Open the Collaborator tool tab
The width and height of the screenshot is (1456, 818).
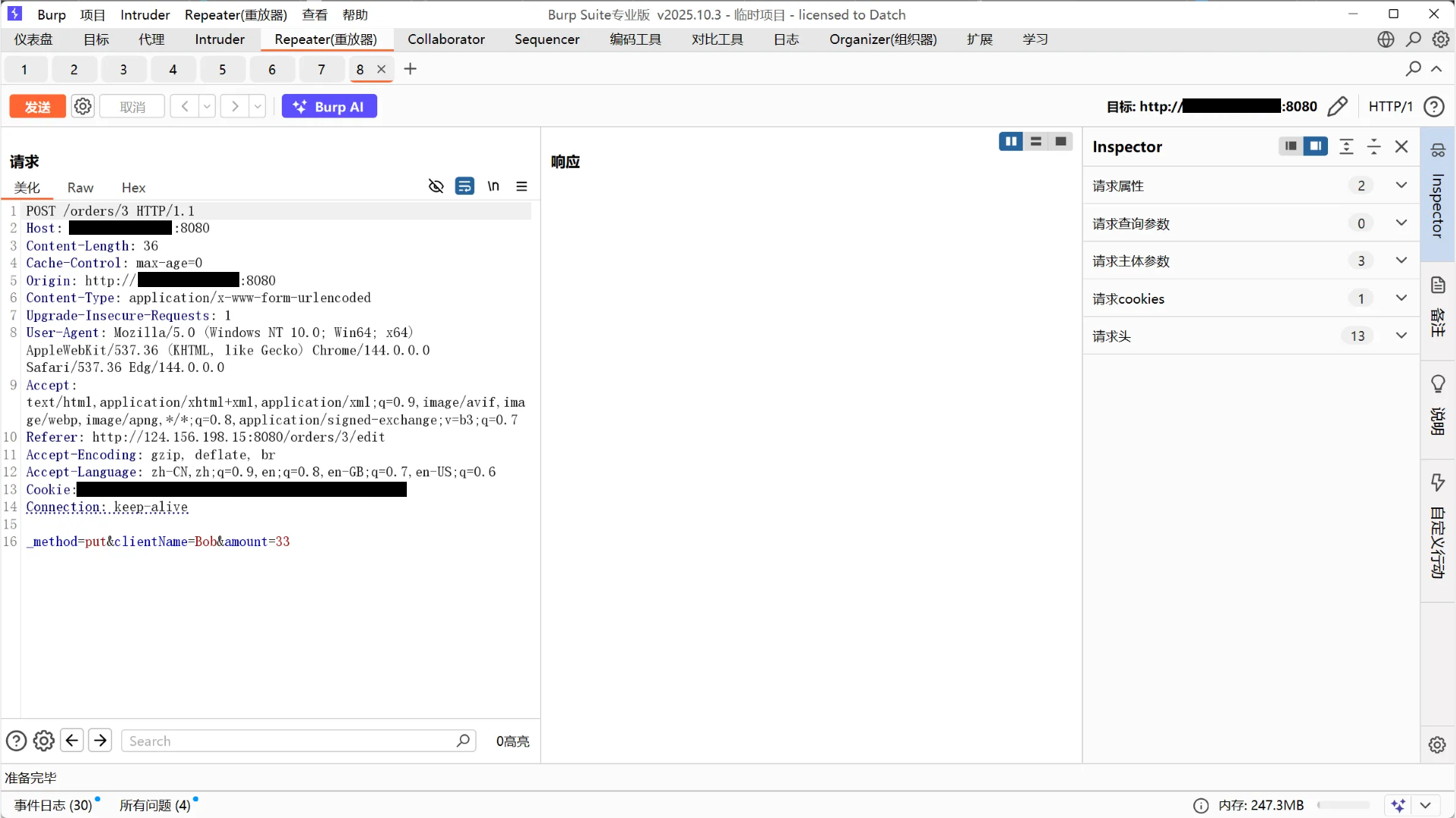click(446, 39)
